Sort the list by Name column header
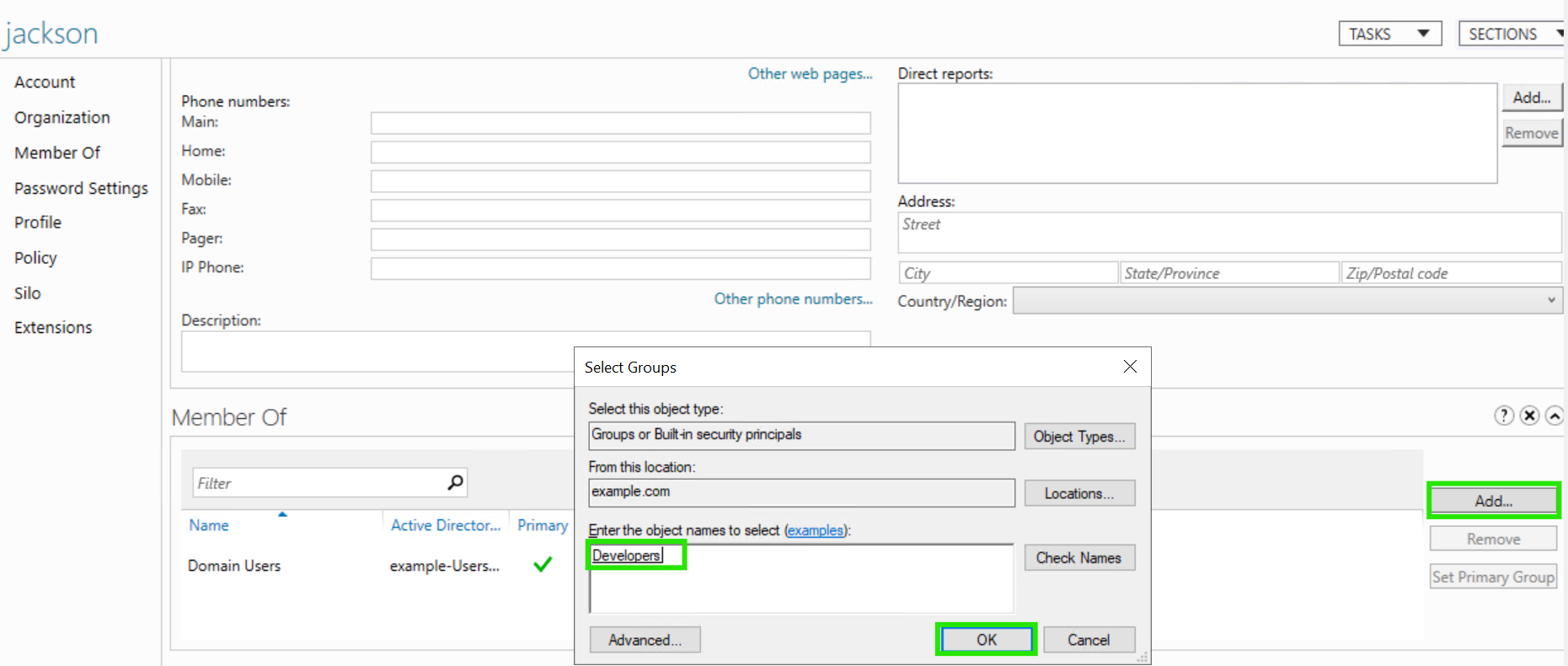Image resolution: width=1568 pixels, height=666 pixels. click(209, 525)
